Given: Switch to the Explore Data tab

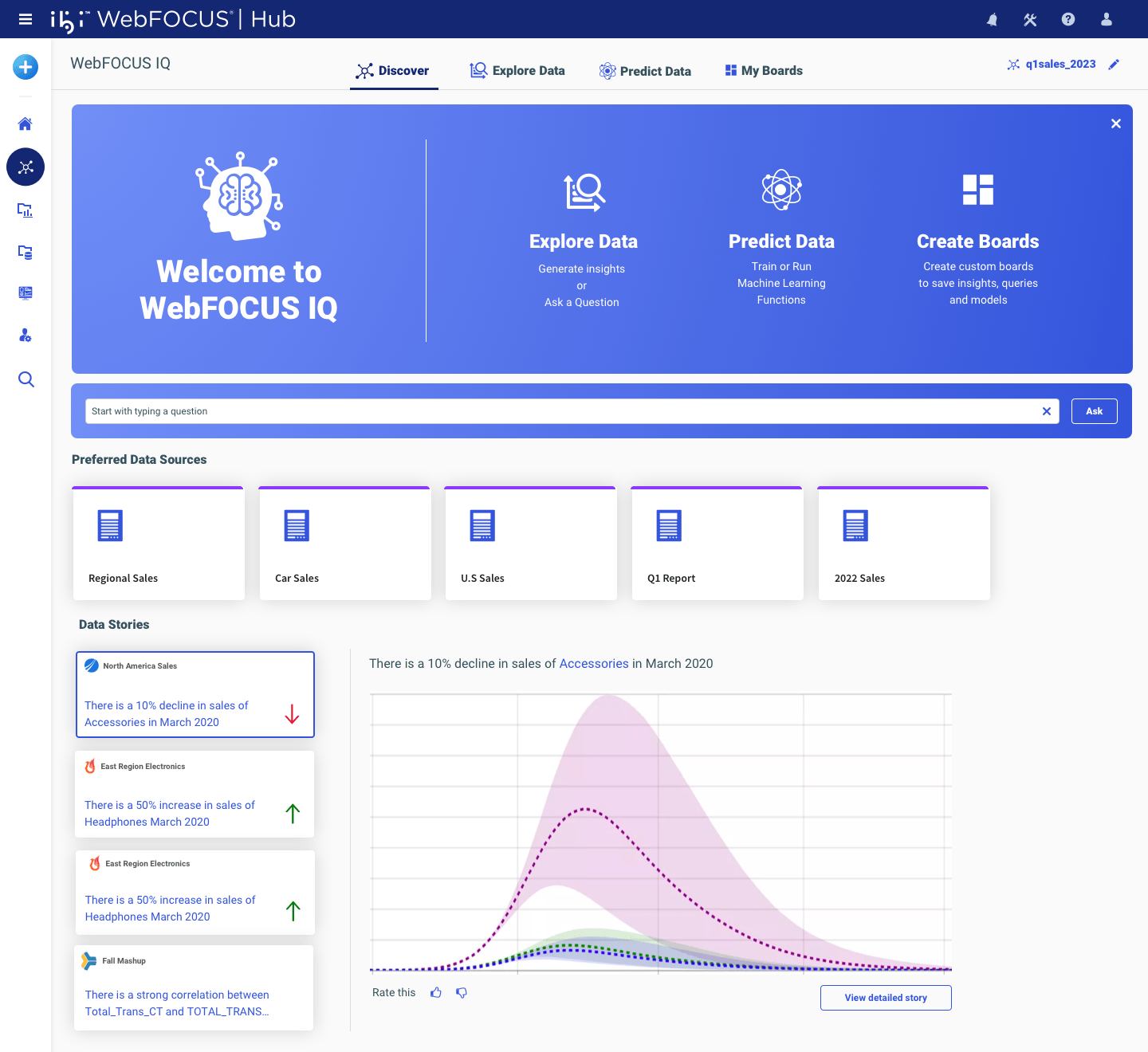Looking at the screenshot, I should [x=517, y=71].
